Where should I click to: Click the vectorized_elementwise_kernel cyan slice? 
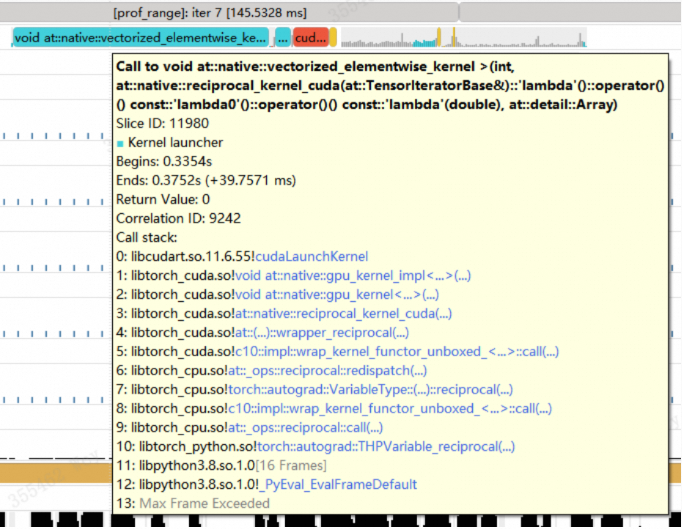tap(141, 38)
